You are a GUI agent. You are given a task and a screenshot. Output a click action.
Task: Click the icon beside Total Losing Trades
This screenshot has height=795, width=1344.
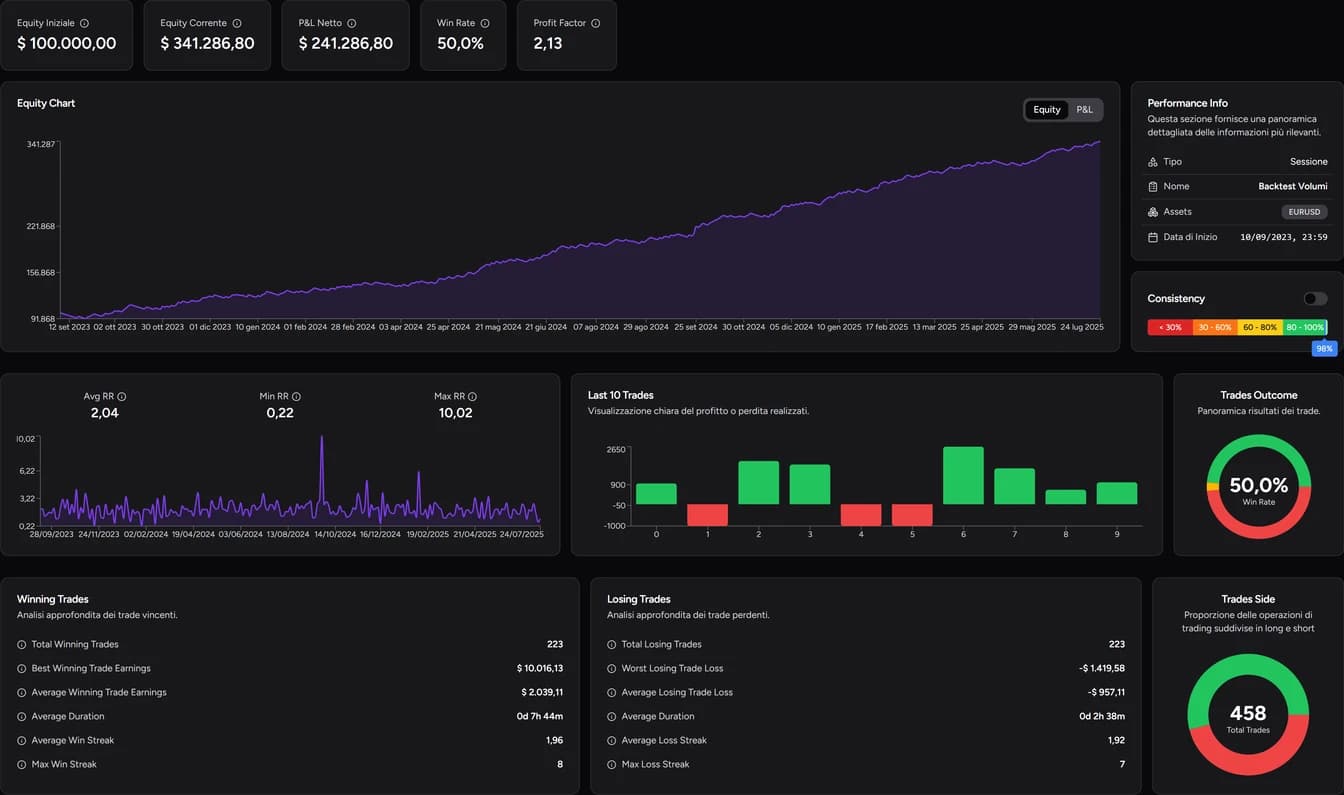(x=612, y=644)
